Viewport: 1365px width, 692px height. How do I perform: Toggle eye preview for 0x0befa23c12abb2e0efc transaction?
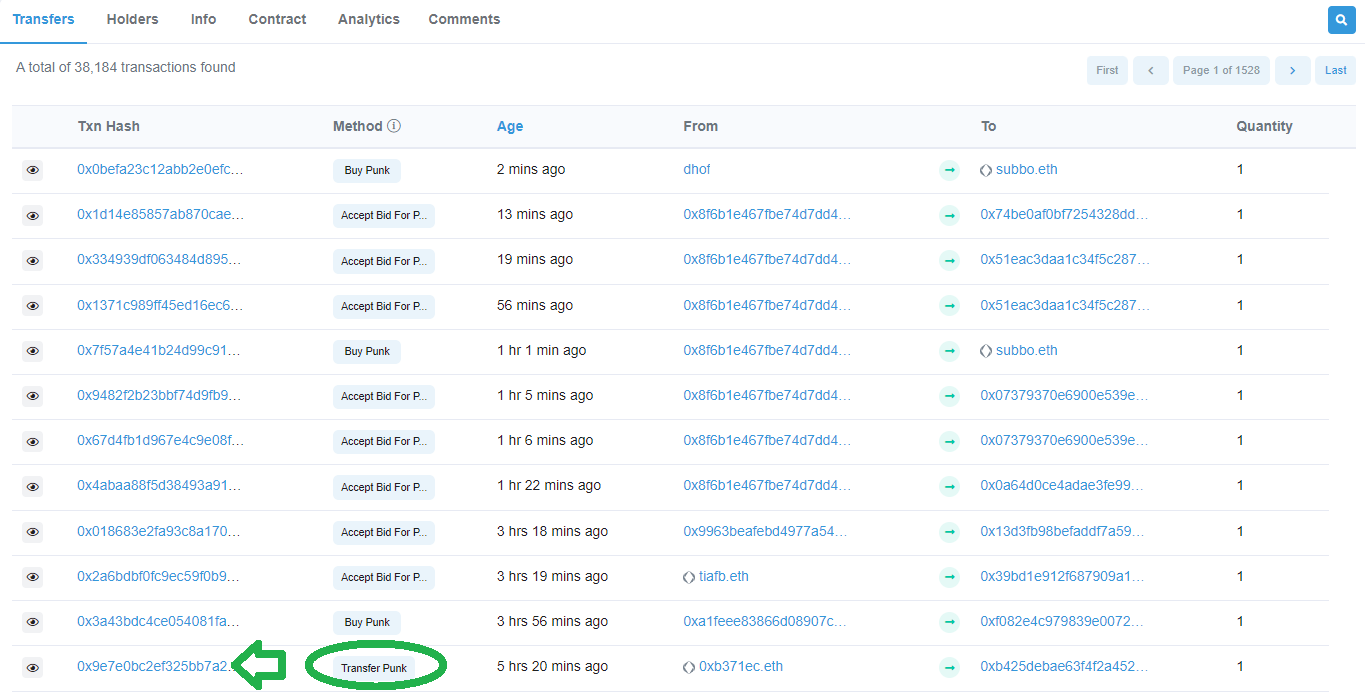coord(33,170)
